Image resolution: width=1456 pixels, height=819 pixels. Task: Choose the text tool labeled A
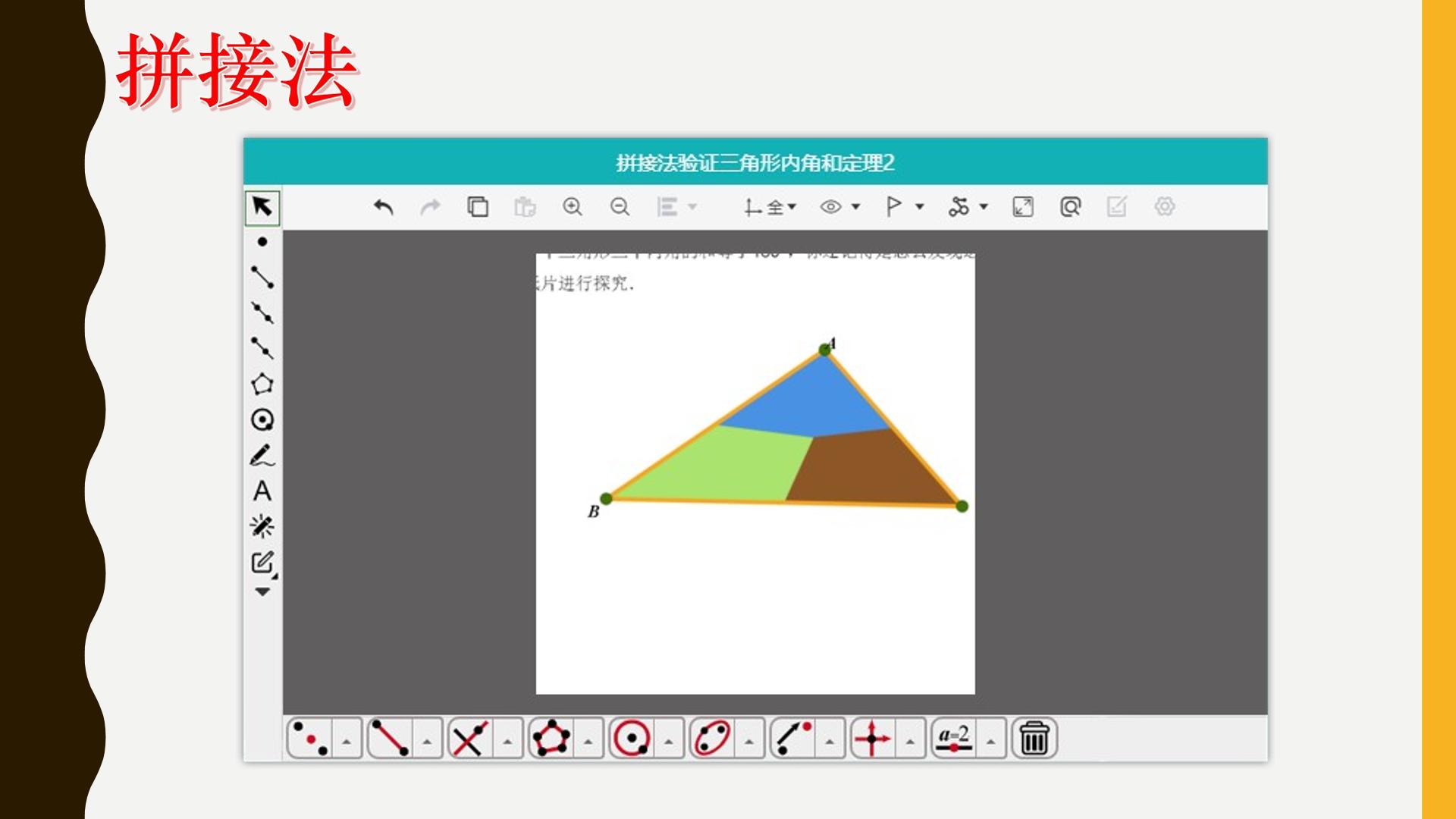tap(262, 491)
